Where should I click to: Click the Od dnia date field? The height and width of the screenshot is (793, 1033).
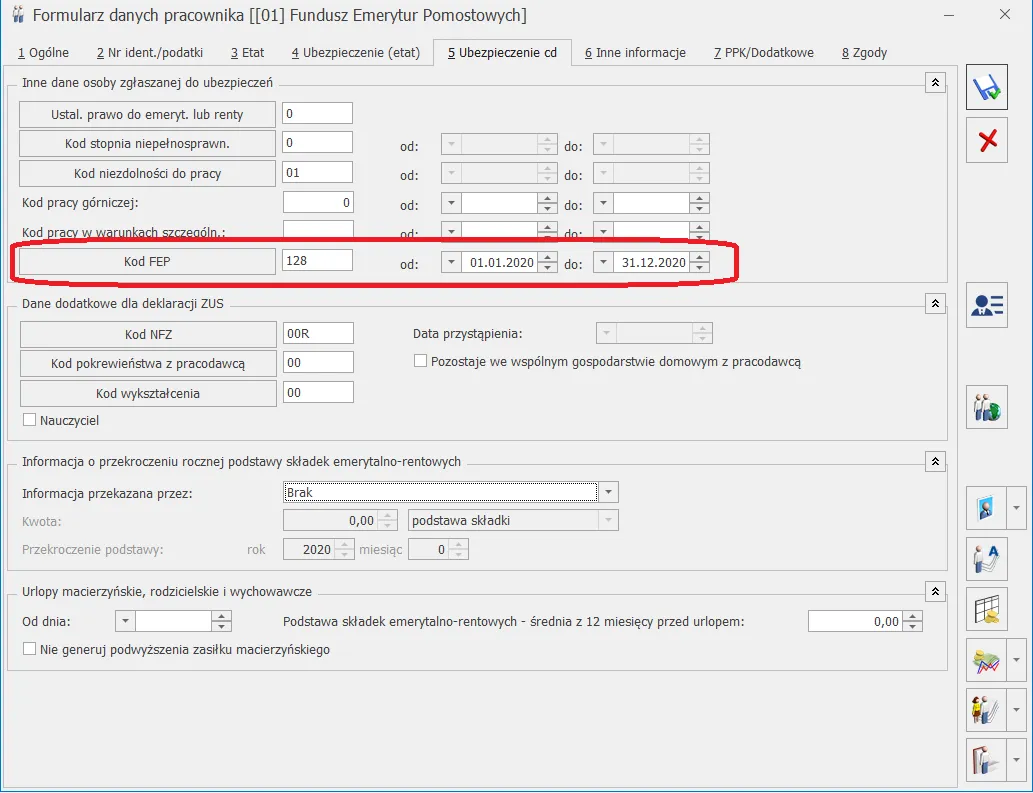point(173,621)
